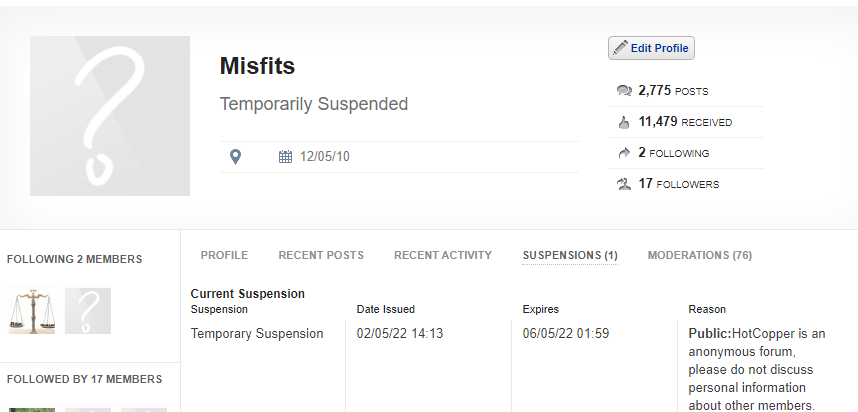
Task: View the 11,479 received likes link
Action: (685, 122)
